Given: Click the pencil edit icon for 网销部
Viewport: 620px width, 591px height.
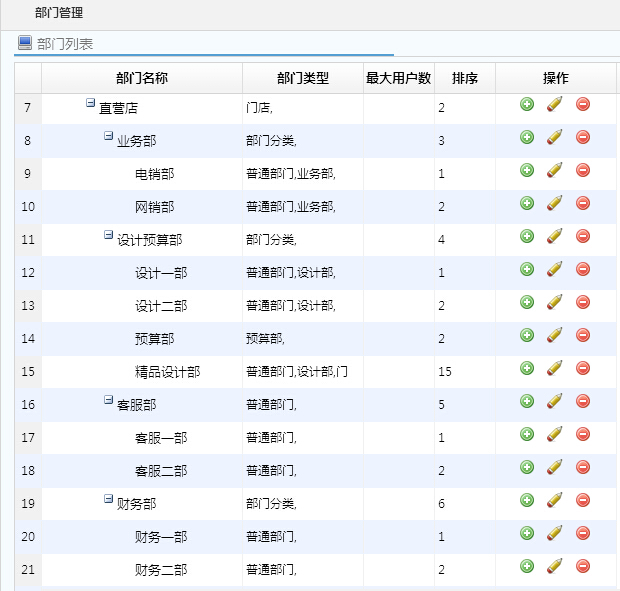Looking at the screenshot, I should click(x=554, y=203).
